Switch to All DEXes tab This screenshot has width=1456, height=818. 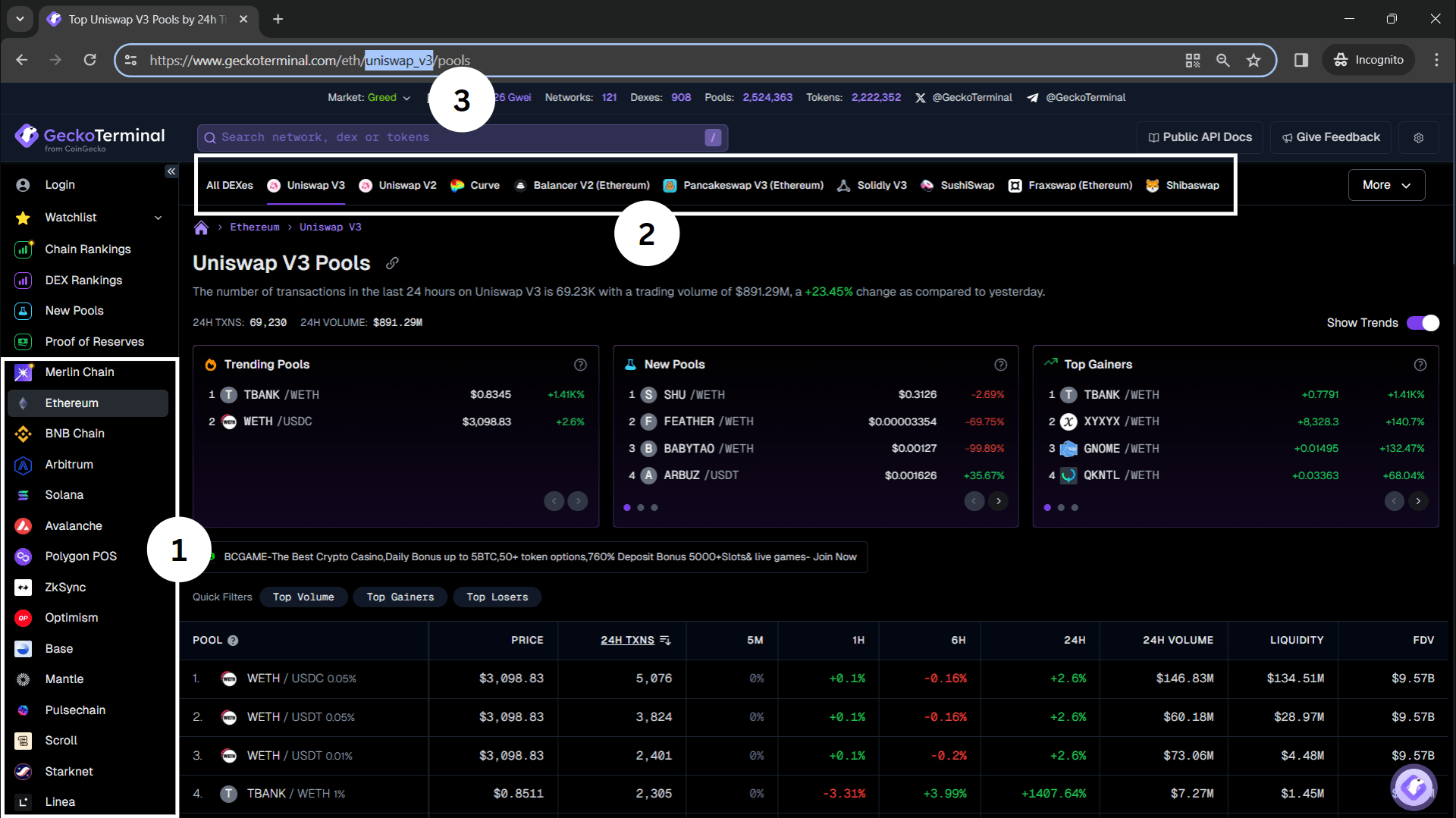(x=230, y=186)
